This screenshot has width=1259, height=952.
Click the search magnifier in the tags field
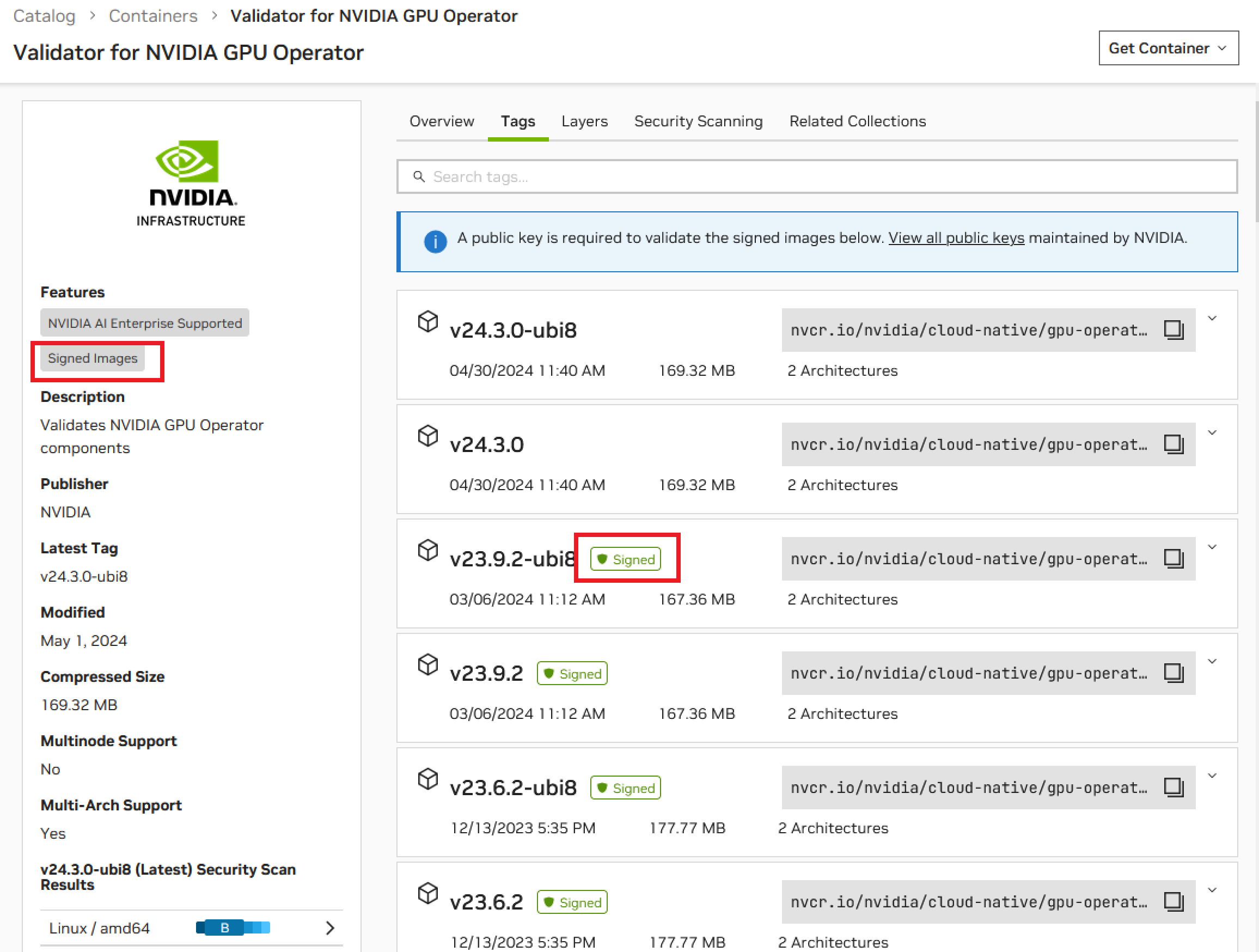(x=419, y=176)
